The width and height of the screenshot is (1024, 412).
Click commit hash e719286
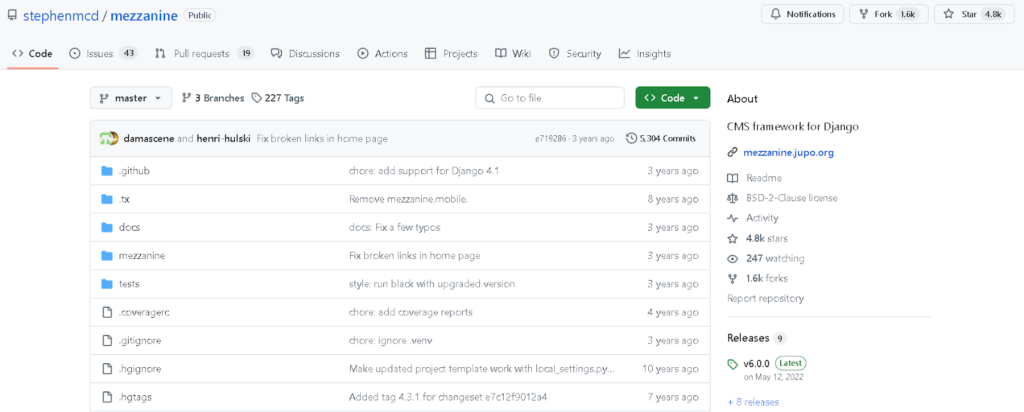pyautogui.click(x=551, y=138)
